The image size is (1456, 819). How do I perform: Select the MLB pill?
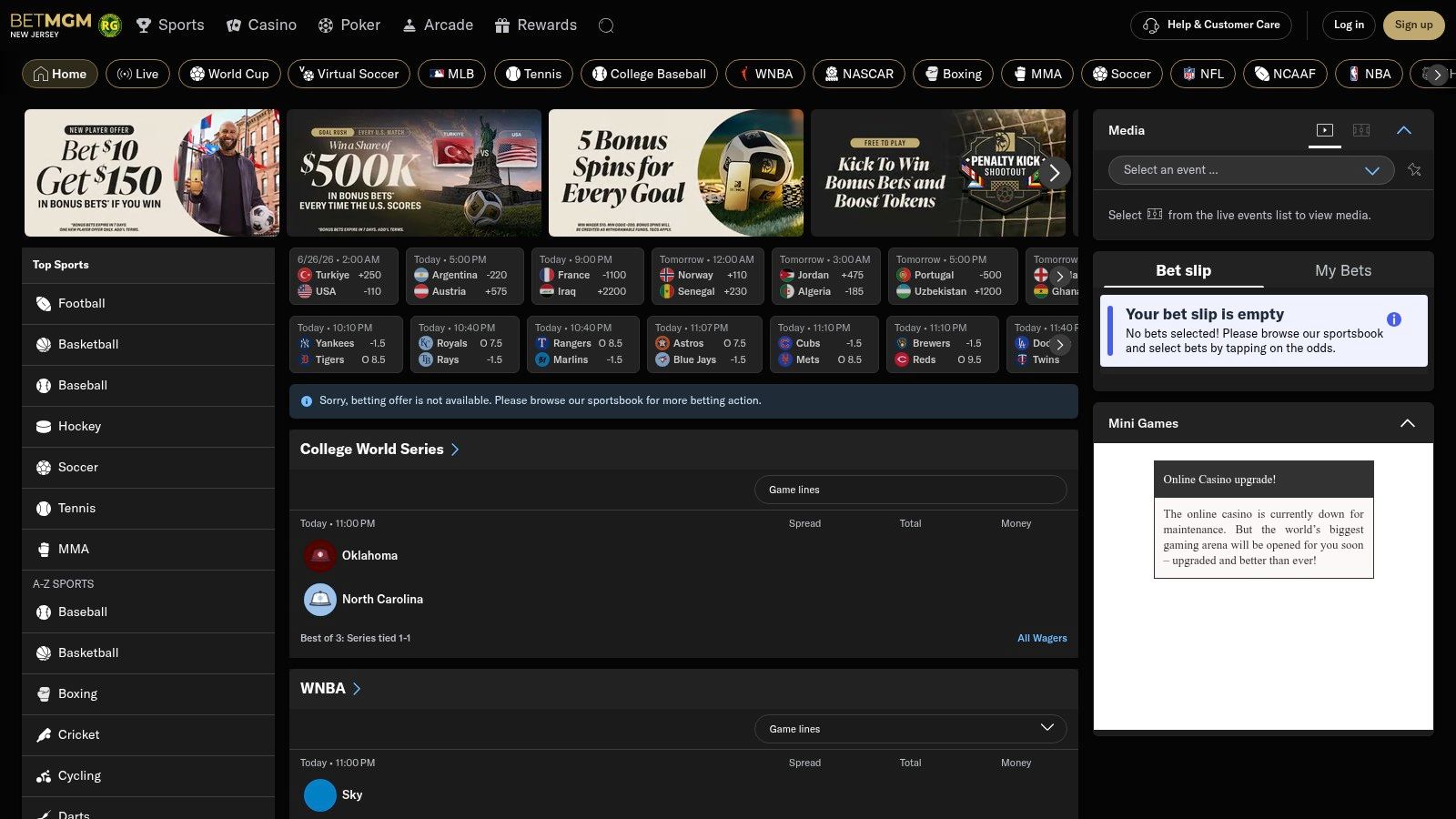coord(452,74)
